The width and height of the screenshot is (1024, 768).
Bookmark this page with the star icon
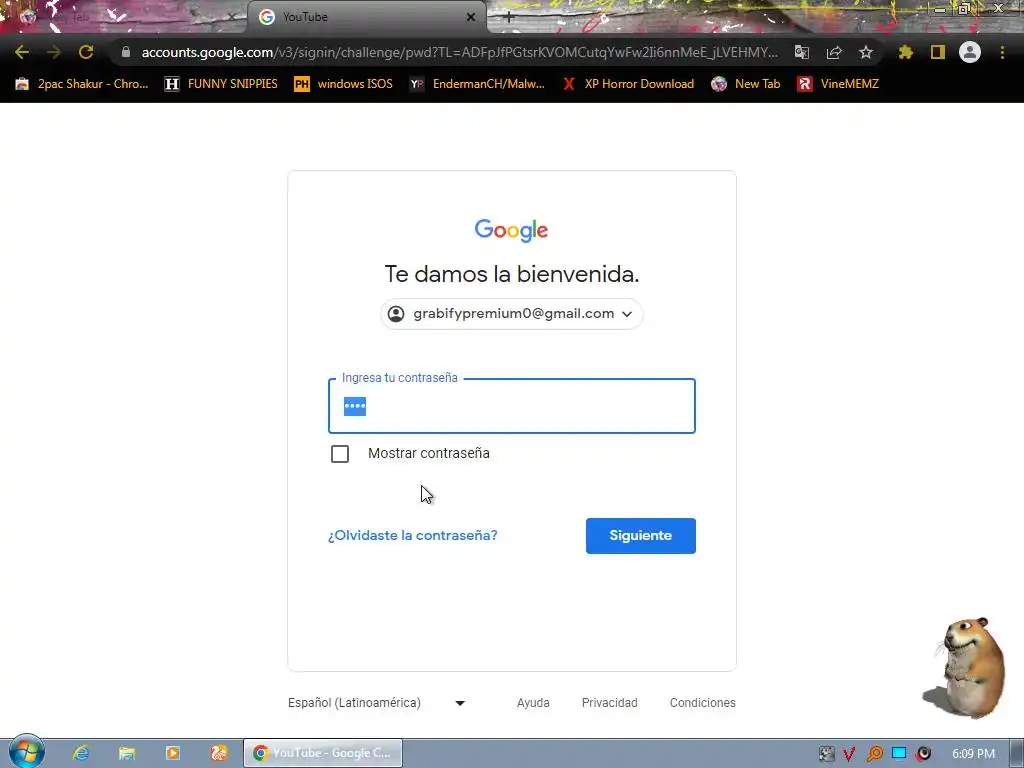[x=866, y=52]
